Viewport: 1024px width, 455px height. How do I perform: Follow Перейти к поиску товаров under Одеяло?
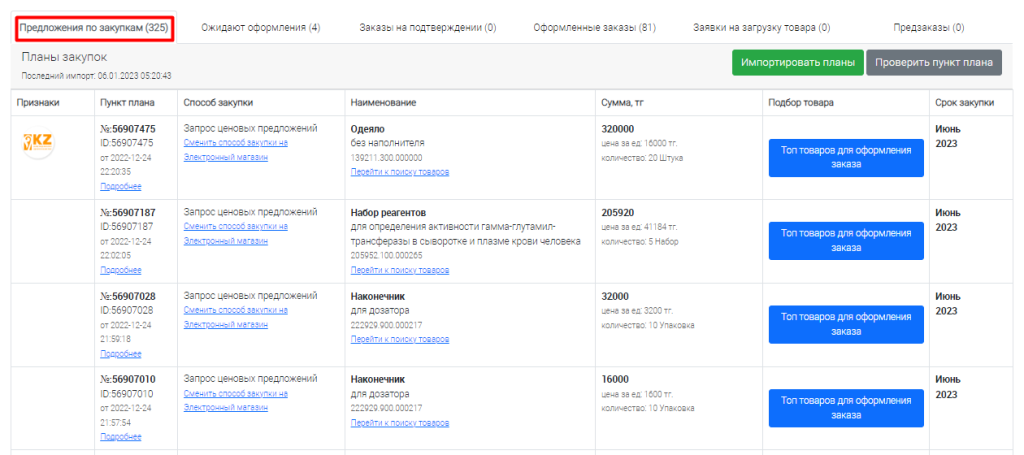tap(400, 172)
